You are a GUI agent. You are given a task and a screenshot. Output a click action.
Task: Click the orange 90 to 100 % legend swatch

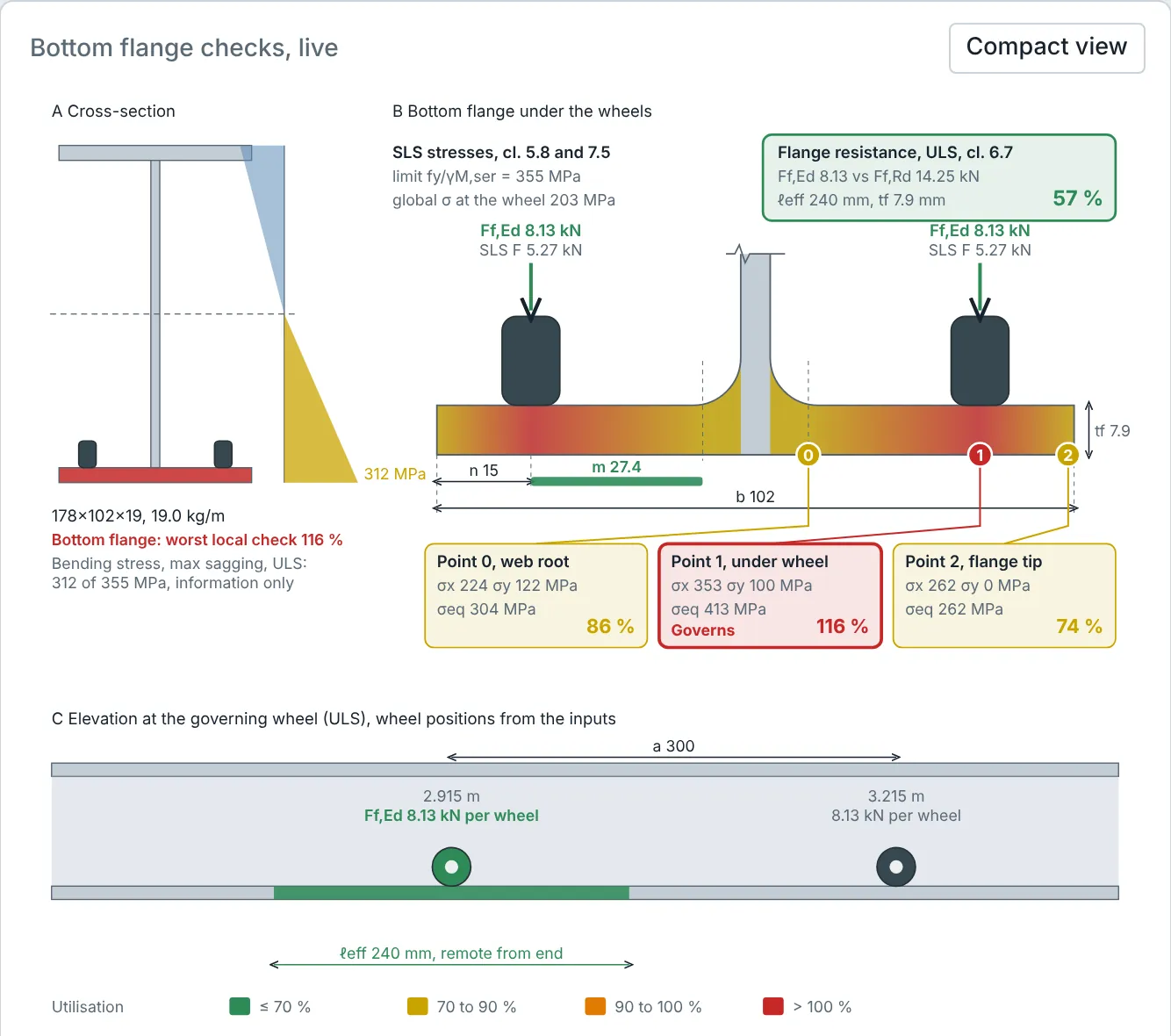point(595,1006)
